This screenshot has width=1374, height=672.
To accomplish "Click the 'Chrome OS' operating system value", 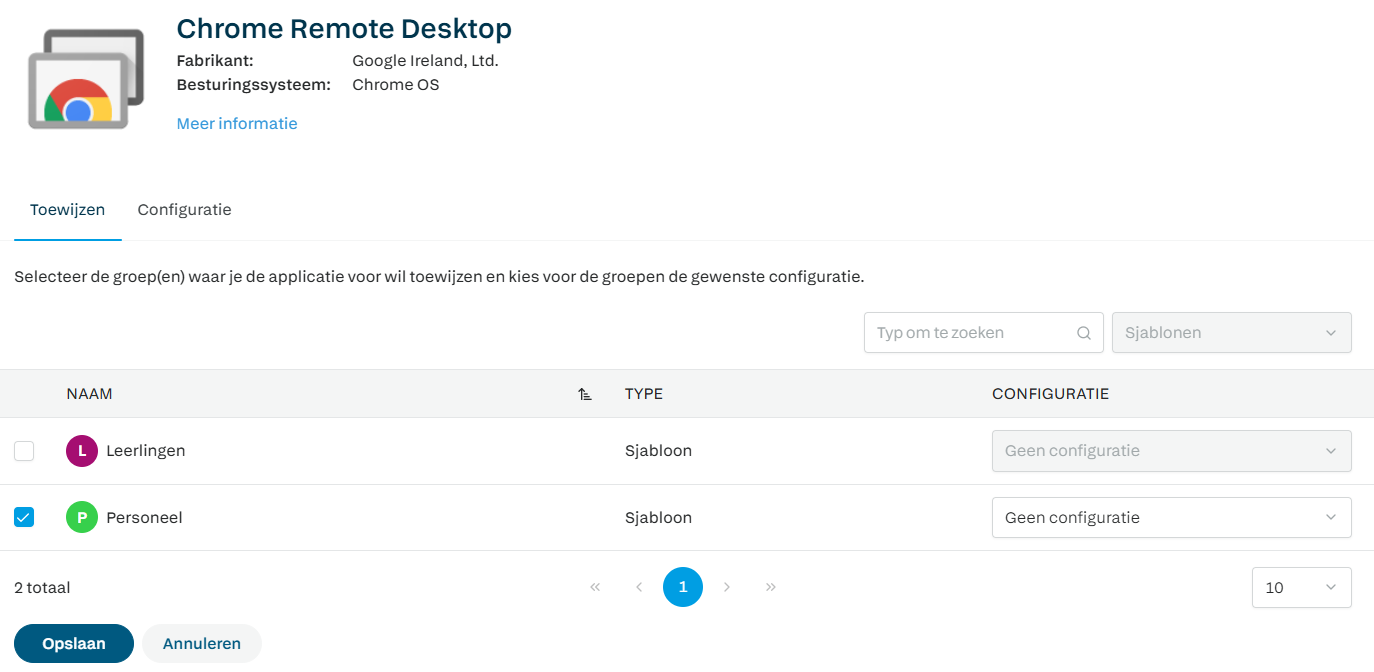I will click(x=396, y=85).
